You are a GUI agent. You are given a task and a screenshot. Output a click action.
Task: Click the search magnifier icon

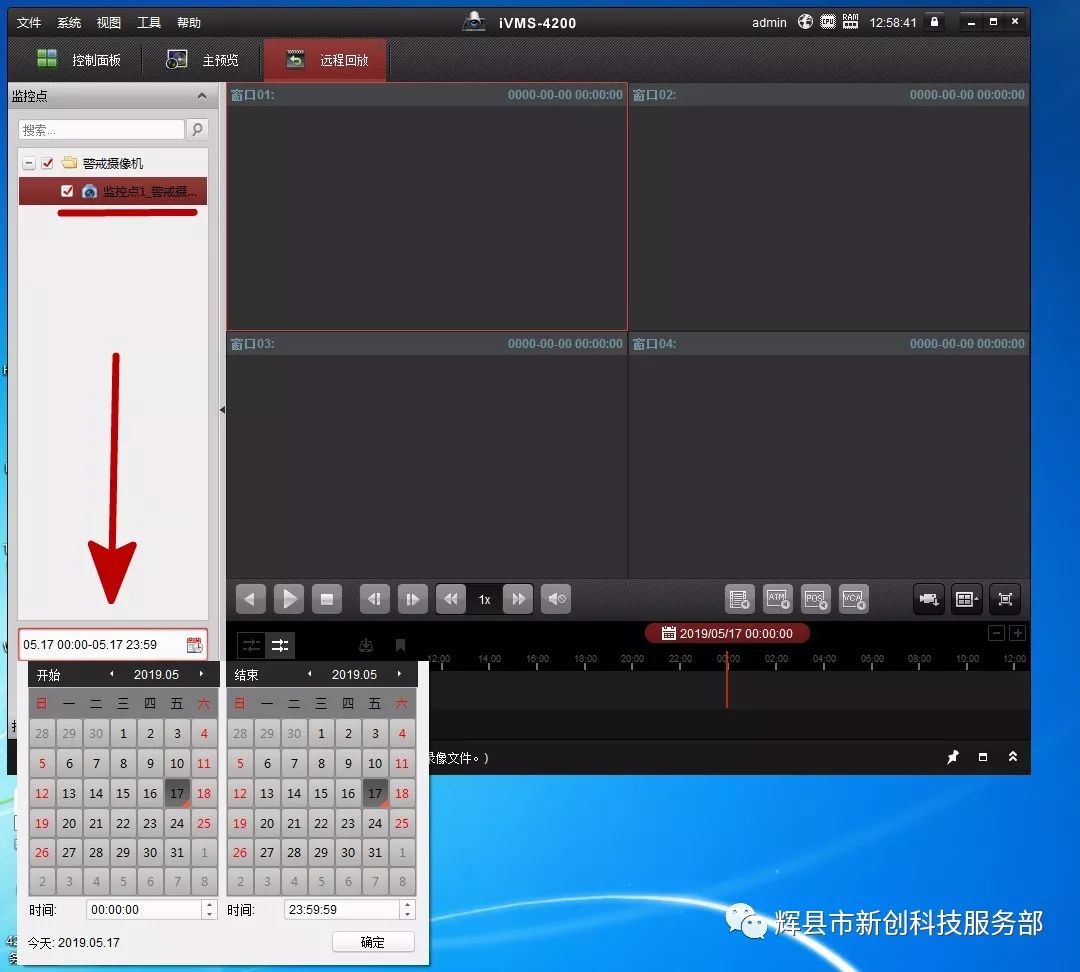coord(197,130)
